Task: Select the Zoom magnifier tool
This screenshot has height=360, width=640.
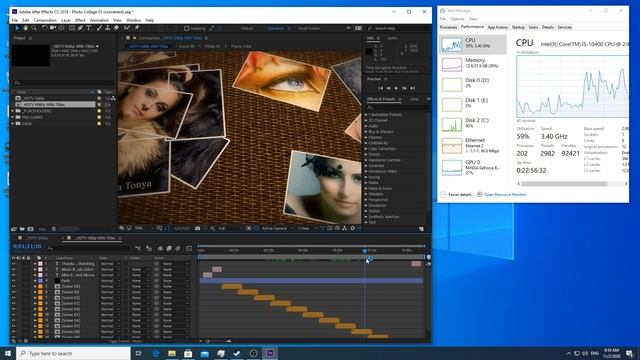Action: click(x=34, y=28)
